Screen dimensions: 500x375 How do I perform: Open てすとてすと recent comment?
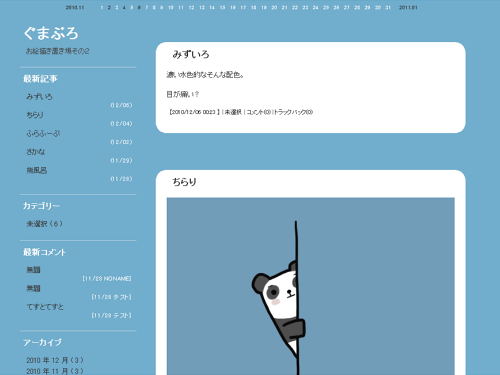click(x=45, y=307)
